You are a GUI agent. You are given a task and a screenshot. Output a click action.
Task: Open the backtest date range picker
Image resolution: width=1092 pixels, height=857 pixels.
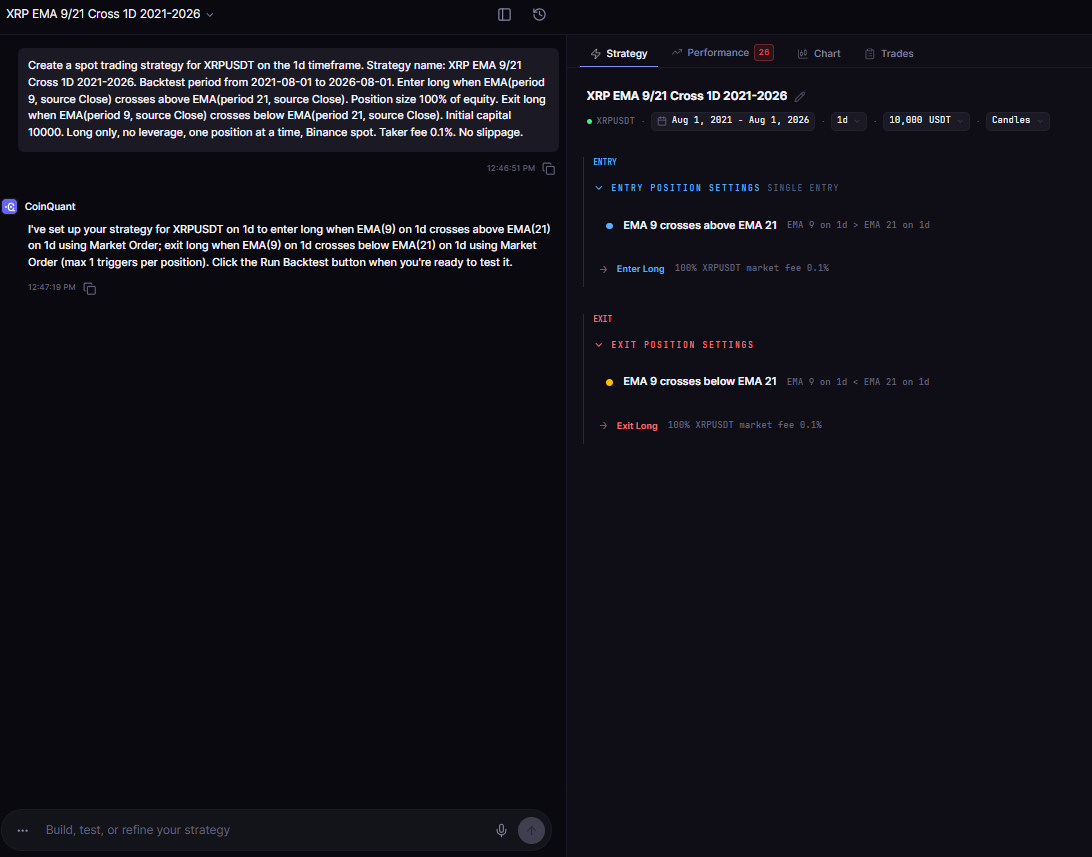pyautogui.click(x=733, y=120)
